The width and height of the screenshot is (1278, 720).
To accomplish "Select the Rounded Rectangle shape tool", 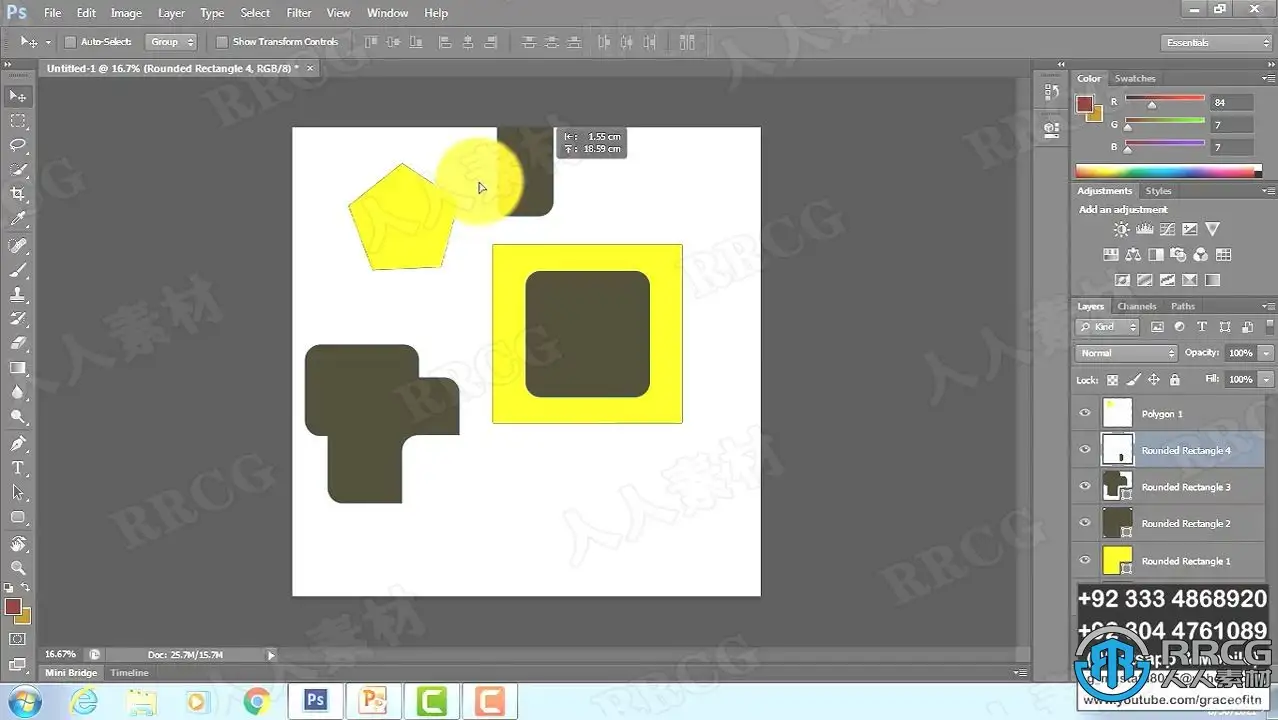I will pyautogui.click(x=18, y=518).
